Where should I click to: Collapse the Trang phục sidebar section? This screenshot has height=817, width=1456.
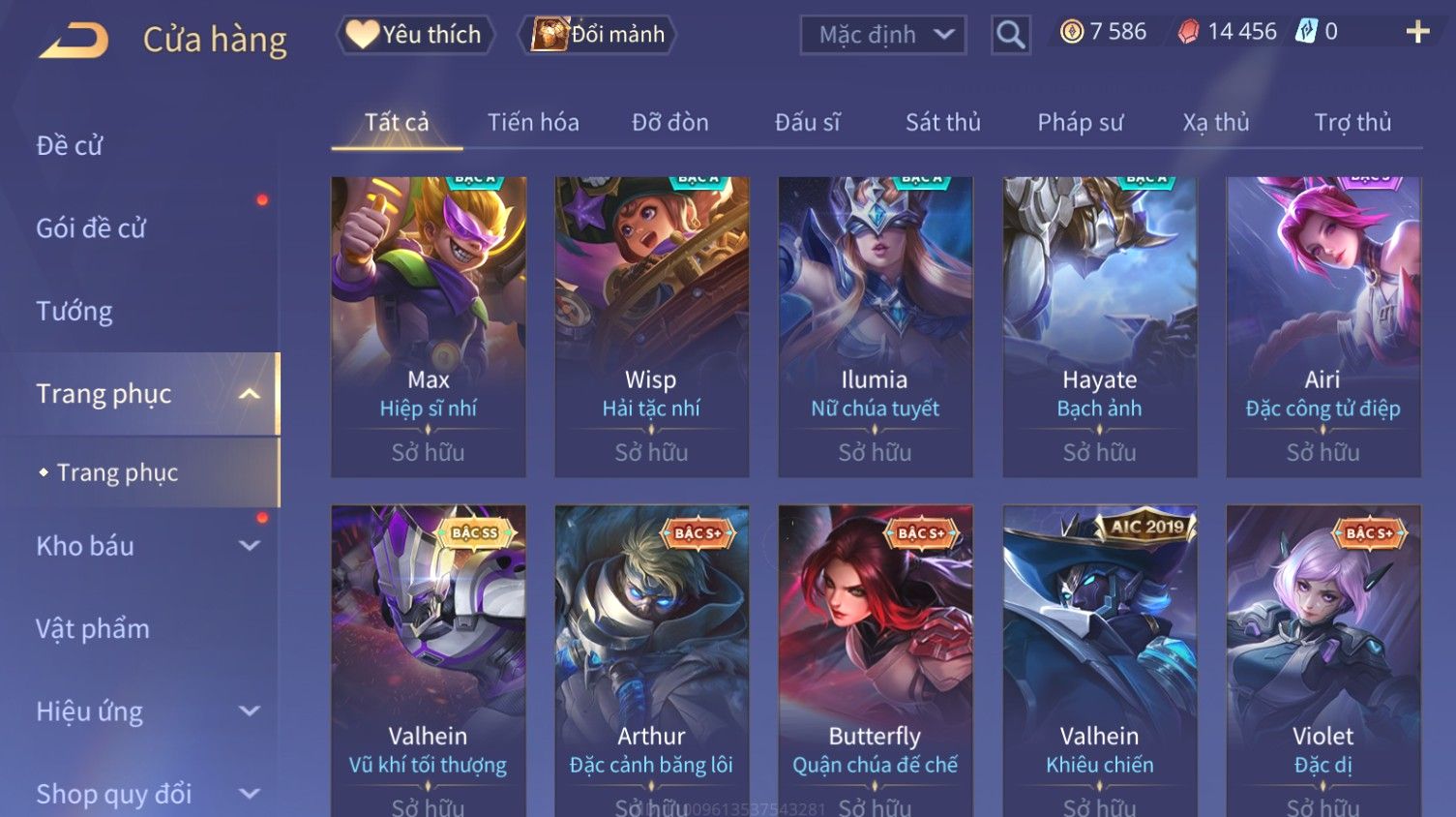(x=250, y=394)
